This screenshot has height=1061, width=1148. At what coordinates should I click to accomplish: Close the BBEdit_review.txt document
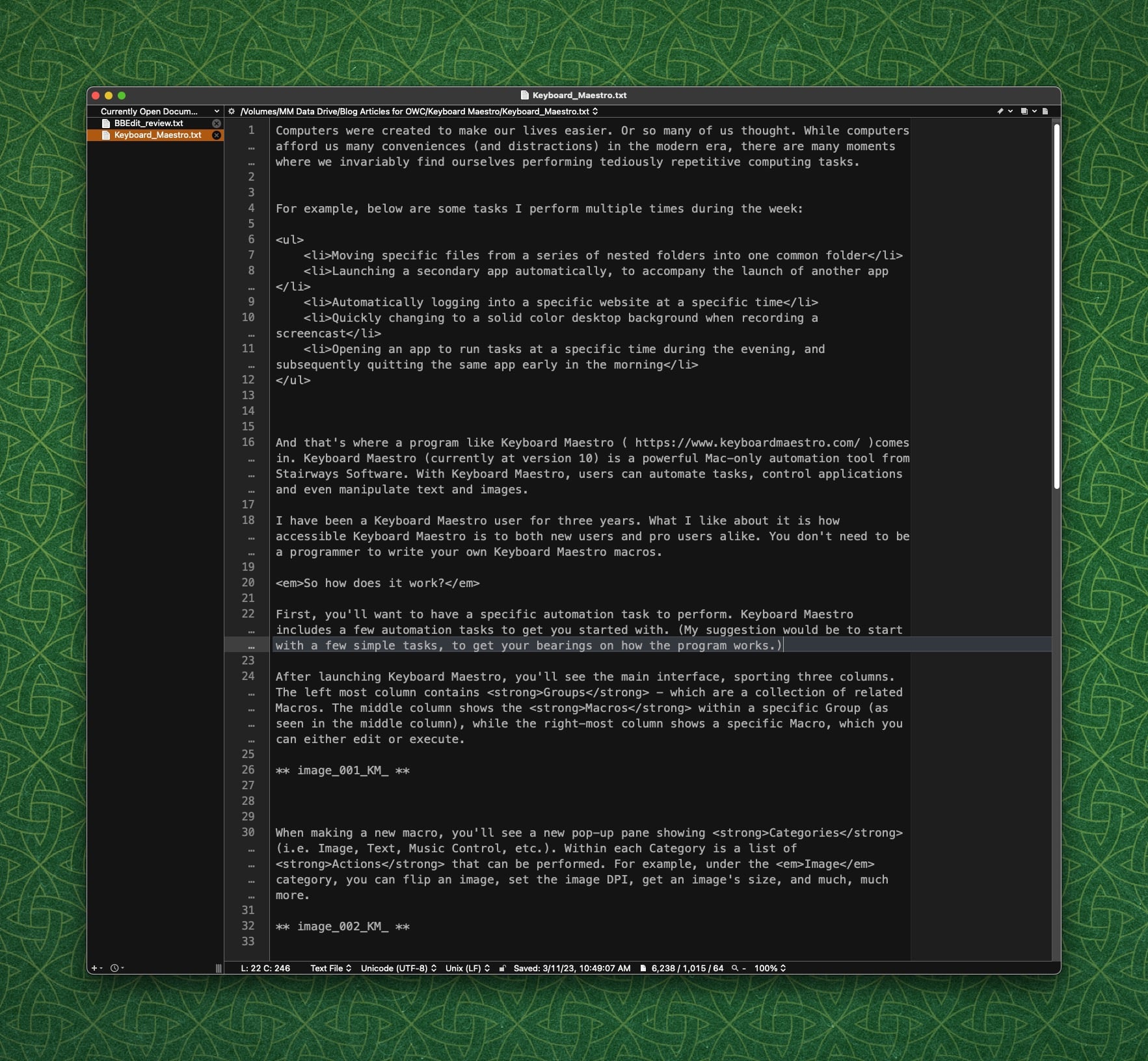coord(217,124)
